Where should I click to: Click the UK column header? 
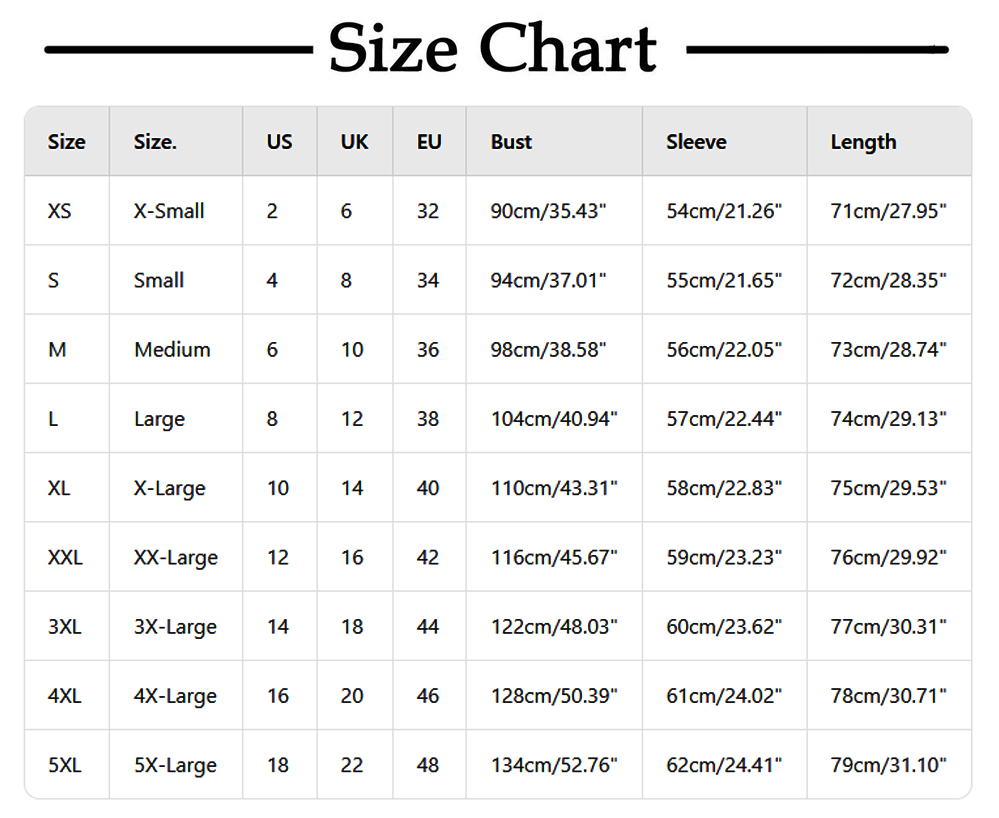[x=354, y=141]
